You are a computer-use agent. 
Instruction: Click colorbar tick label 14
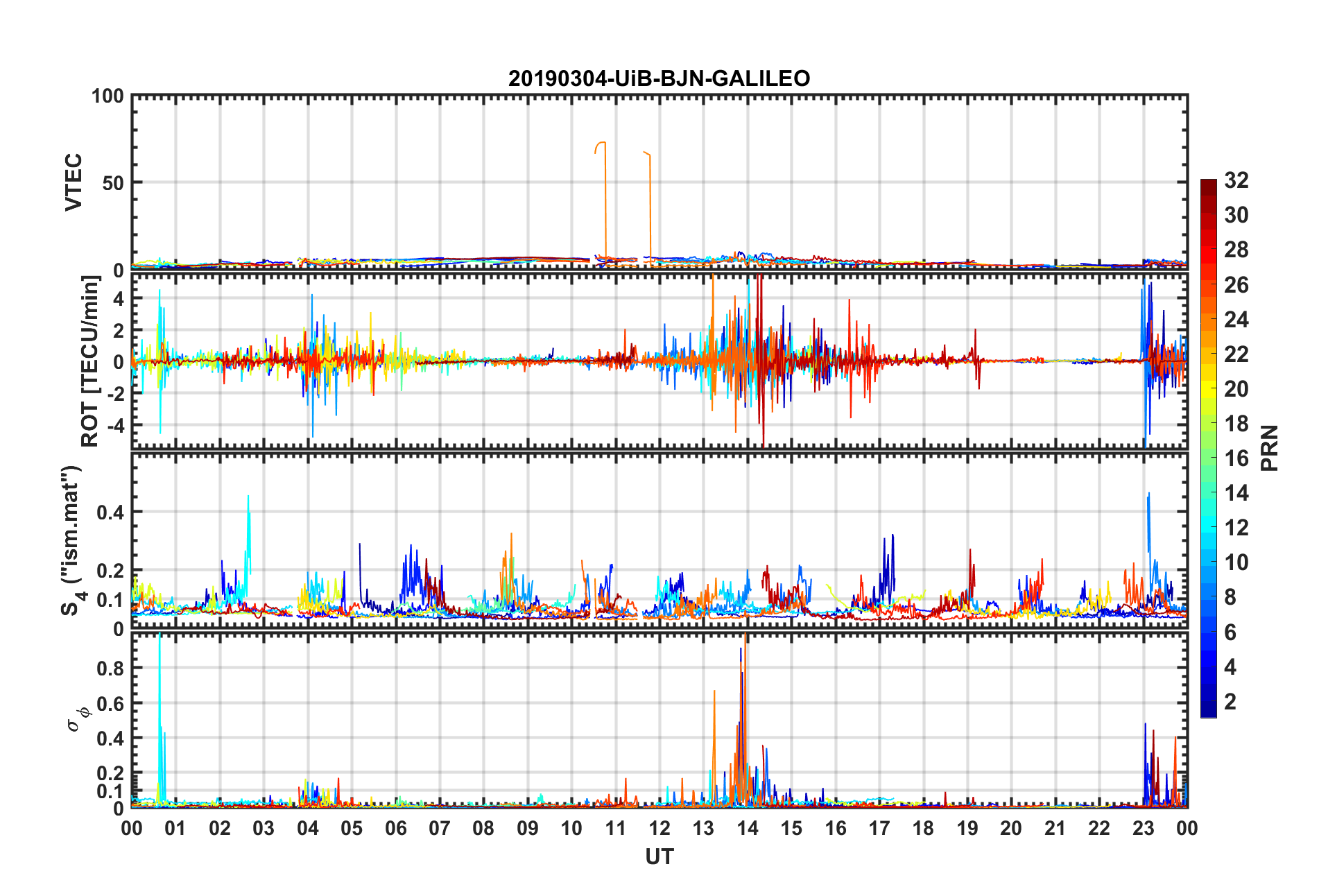pos(1236,492)
